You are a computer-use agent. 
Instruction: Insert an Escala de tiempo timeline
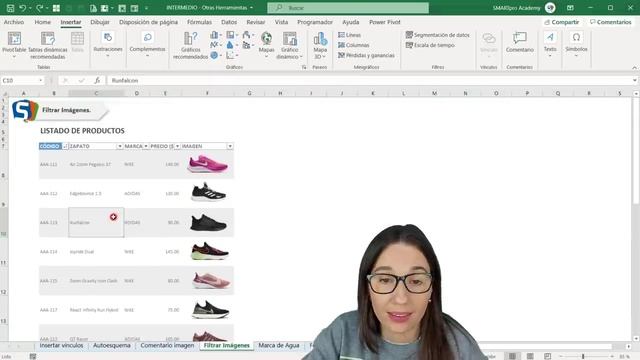[430, 45]
